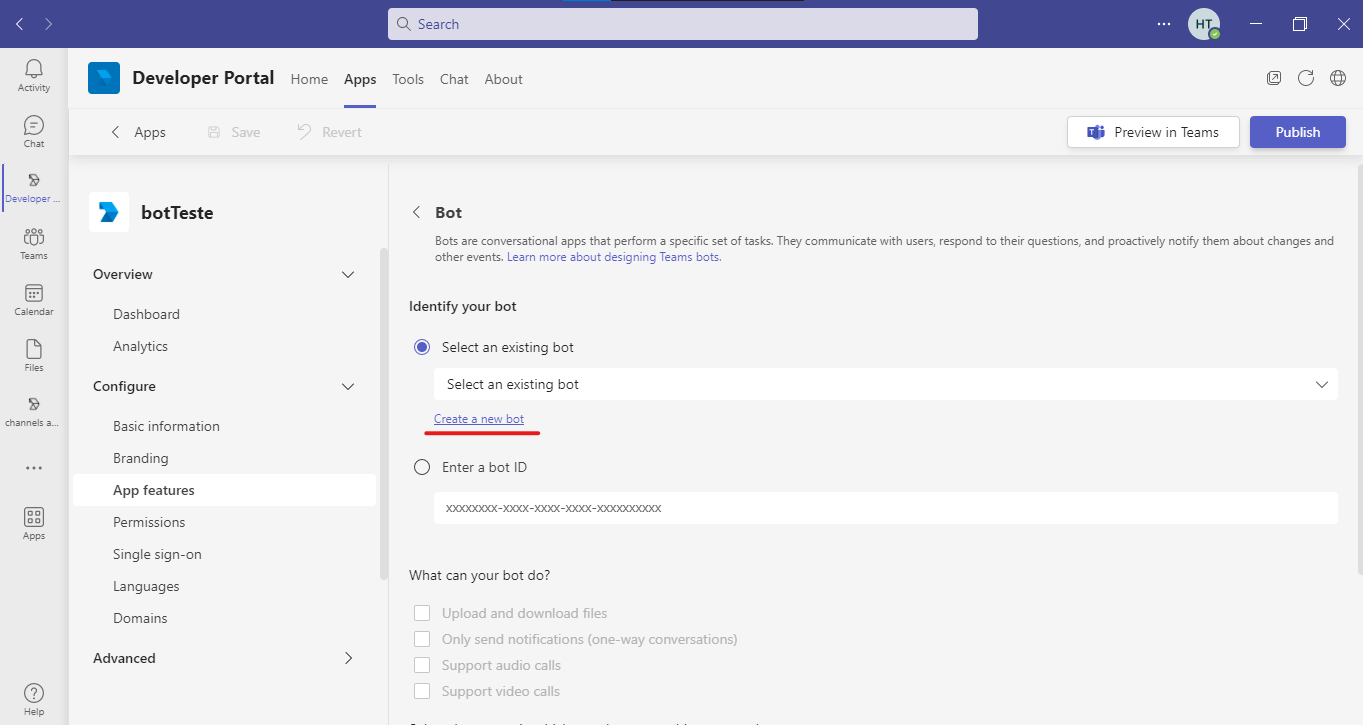Open the Activity bell icon
The image size is (1363, 725).
click(x=34, y=75)
